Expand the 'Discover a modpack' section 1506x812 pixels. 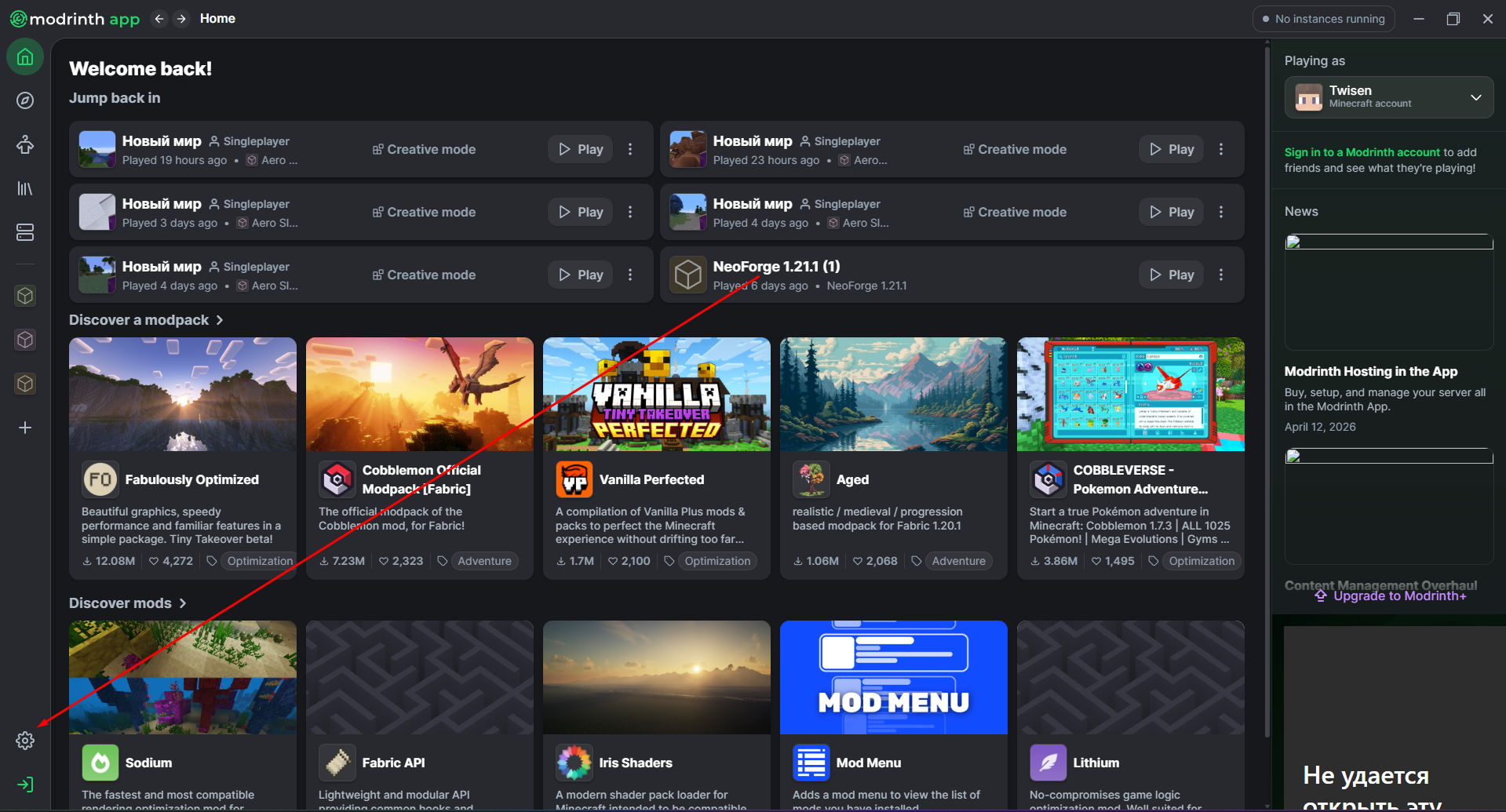click(x=147, y=320)
